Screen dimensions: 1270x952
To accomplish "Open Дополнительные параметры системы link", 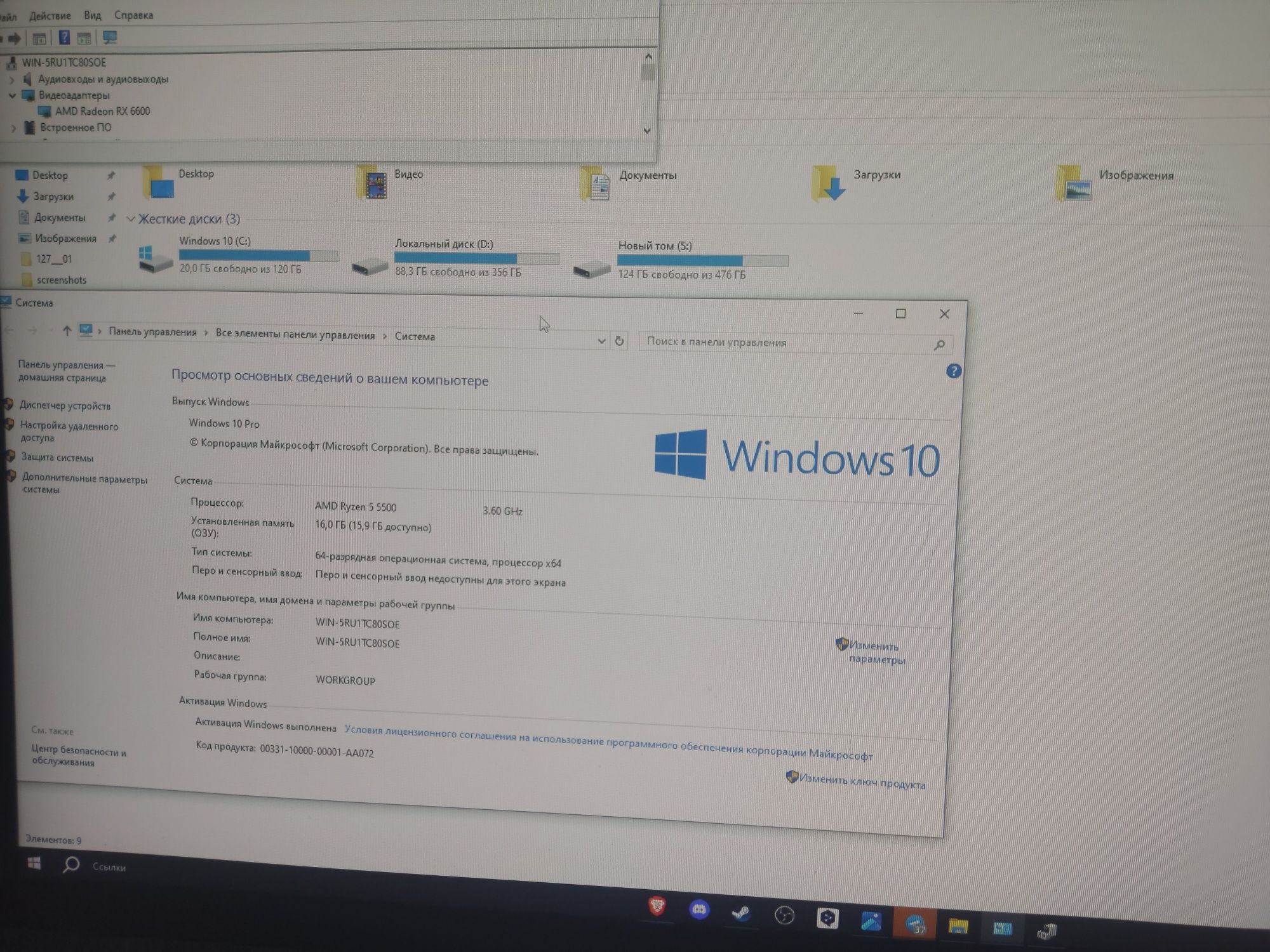I will [x=84, y=484].
